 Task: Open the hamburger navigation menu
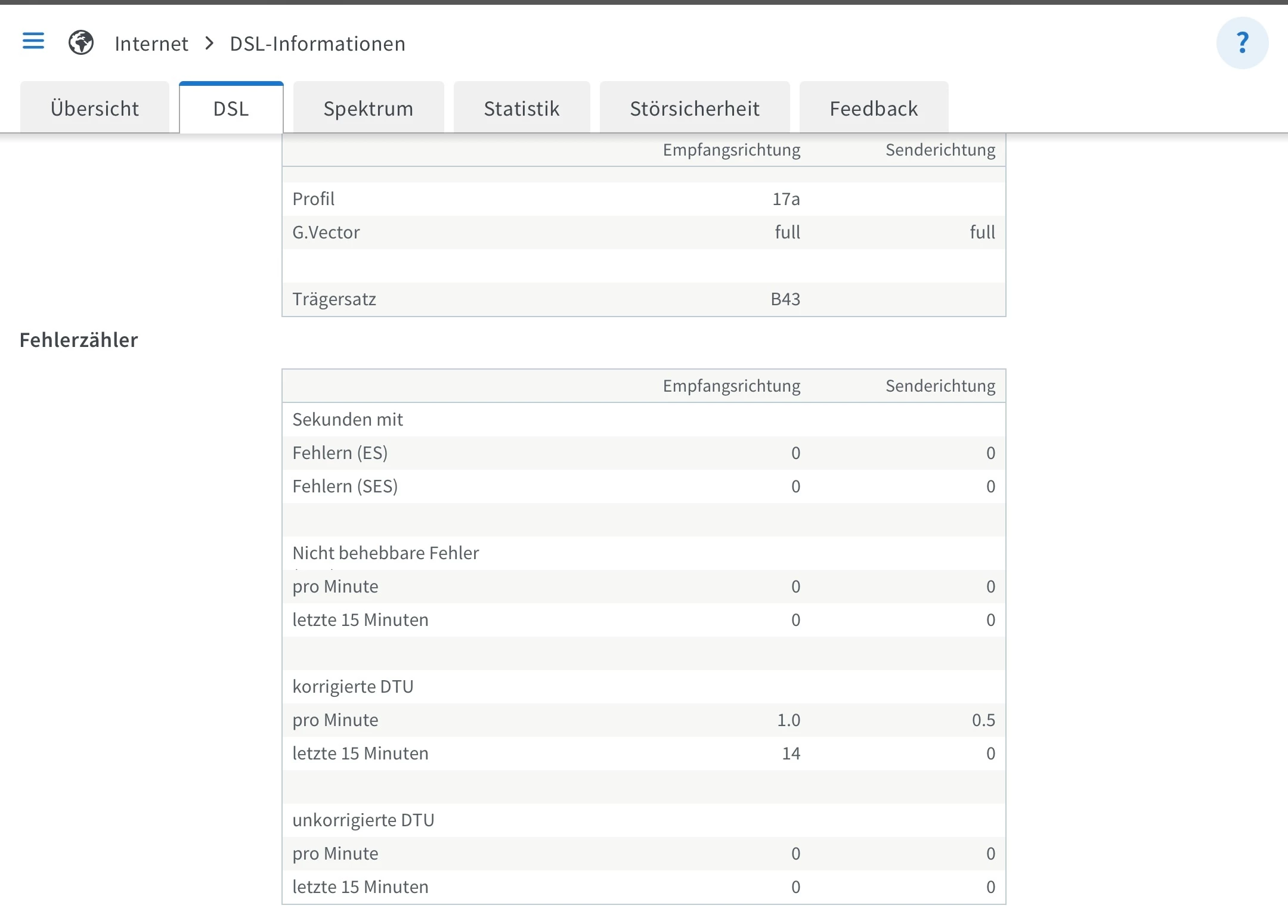click(x=33, y=41)
